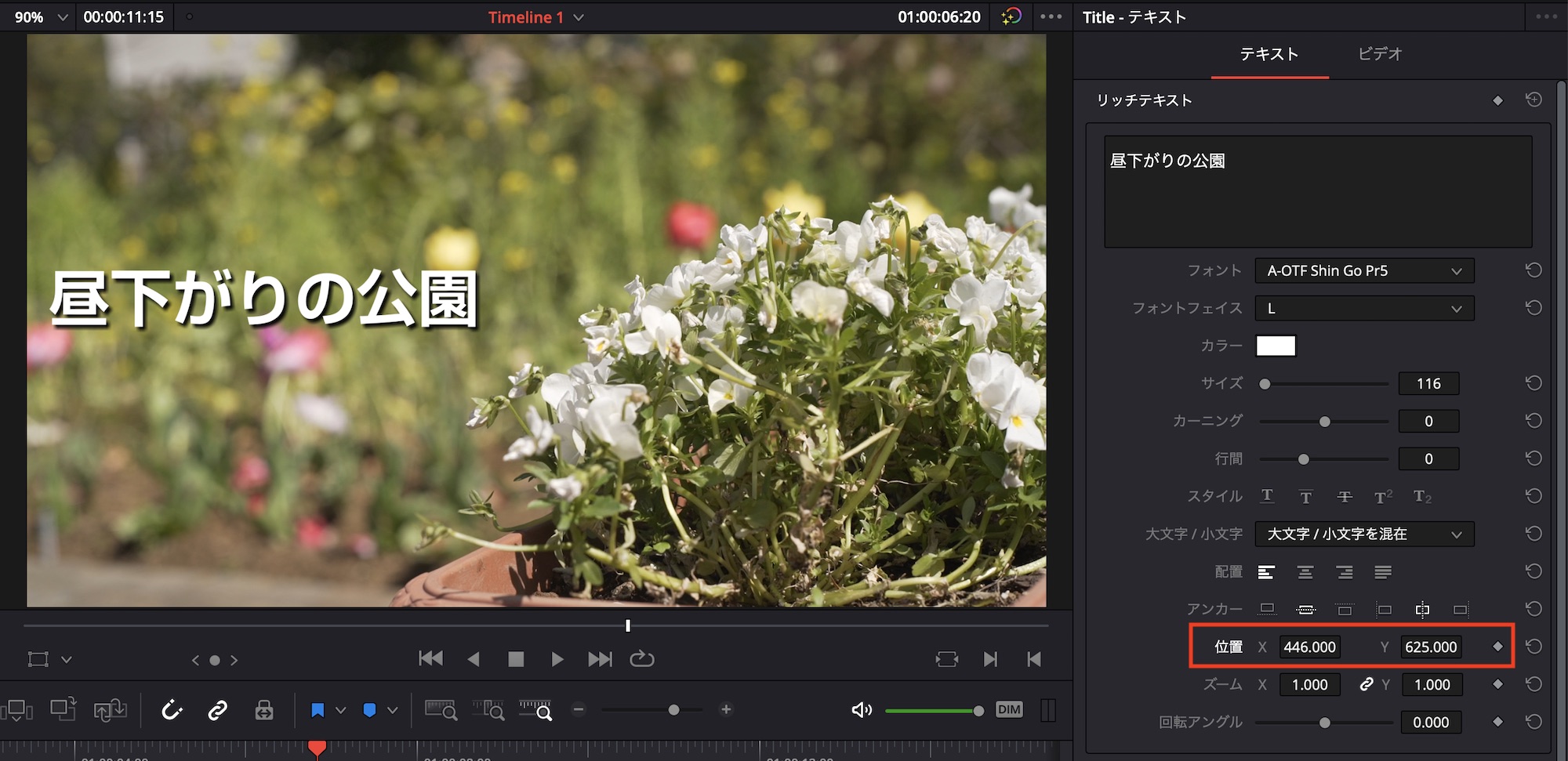Click the position X field showing 446.000

click(x=1309, y=647)
